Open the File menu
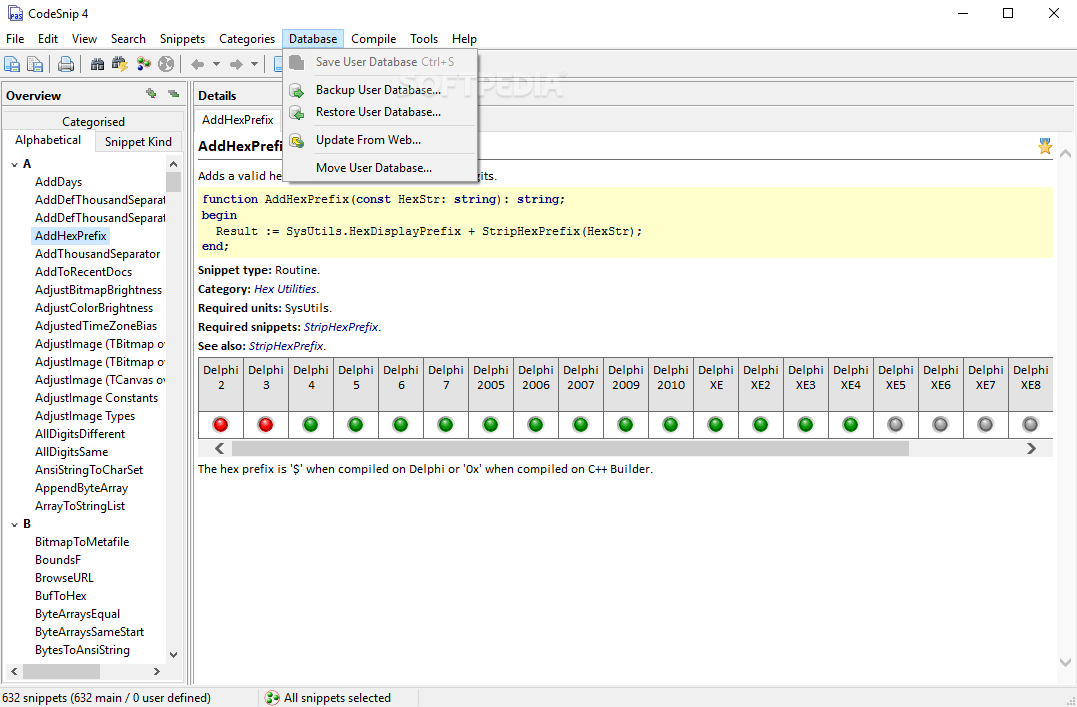1077x707 pixels. 15,39
